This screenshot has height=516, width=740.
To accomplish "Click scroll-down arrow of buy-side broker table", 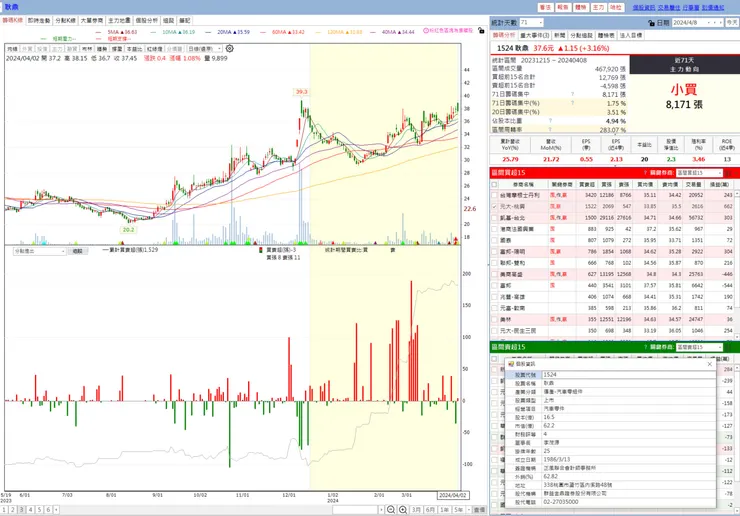I will pos(736,337).
